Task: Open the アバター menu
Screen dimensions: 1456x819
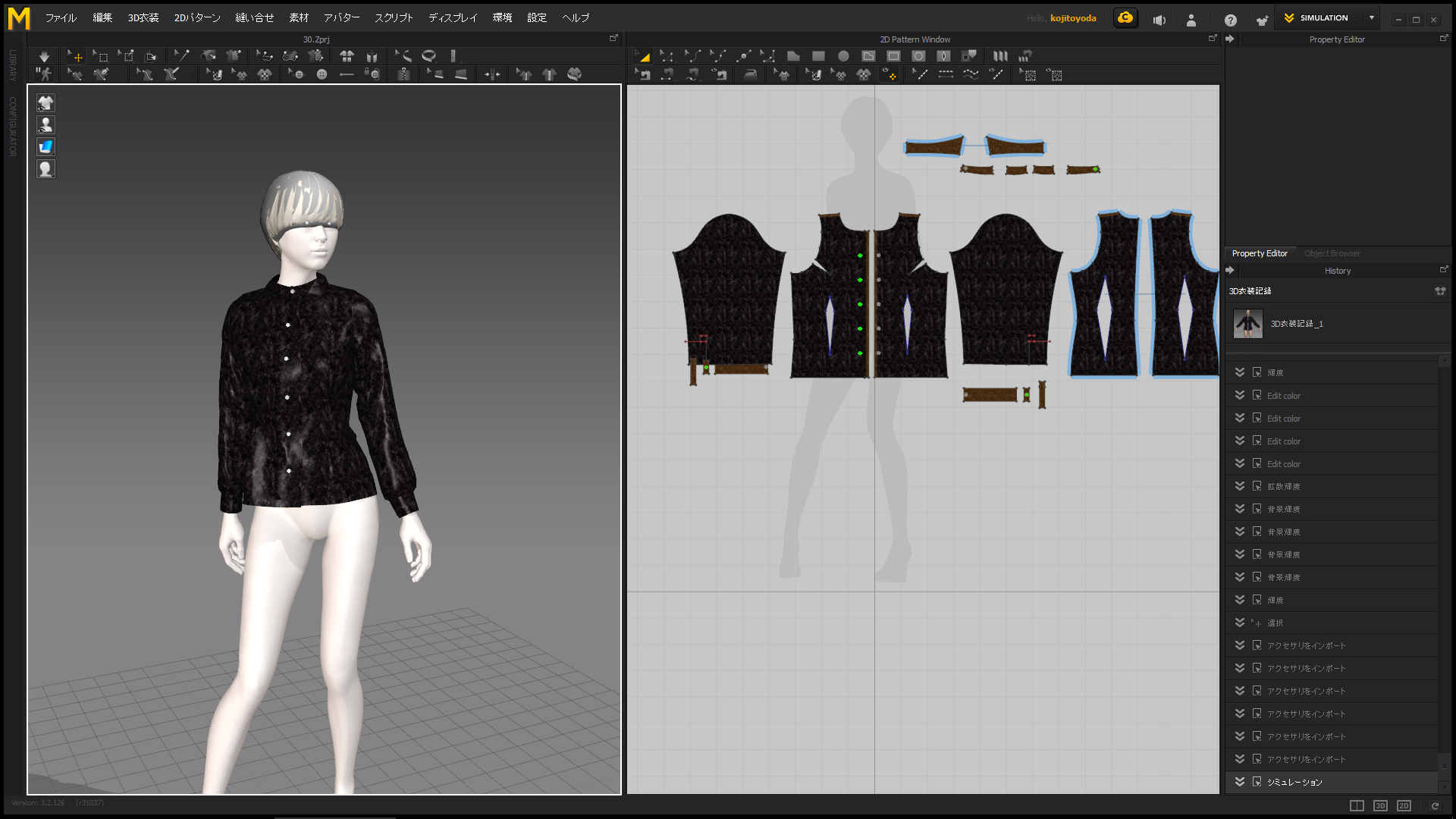Action: click(x=341, y=17)
